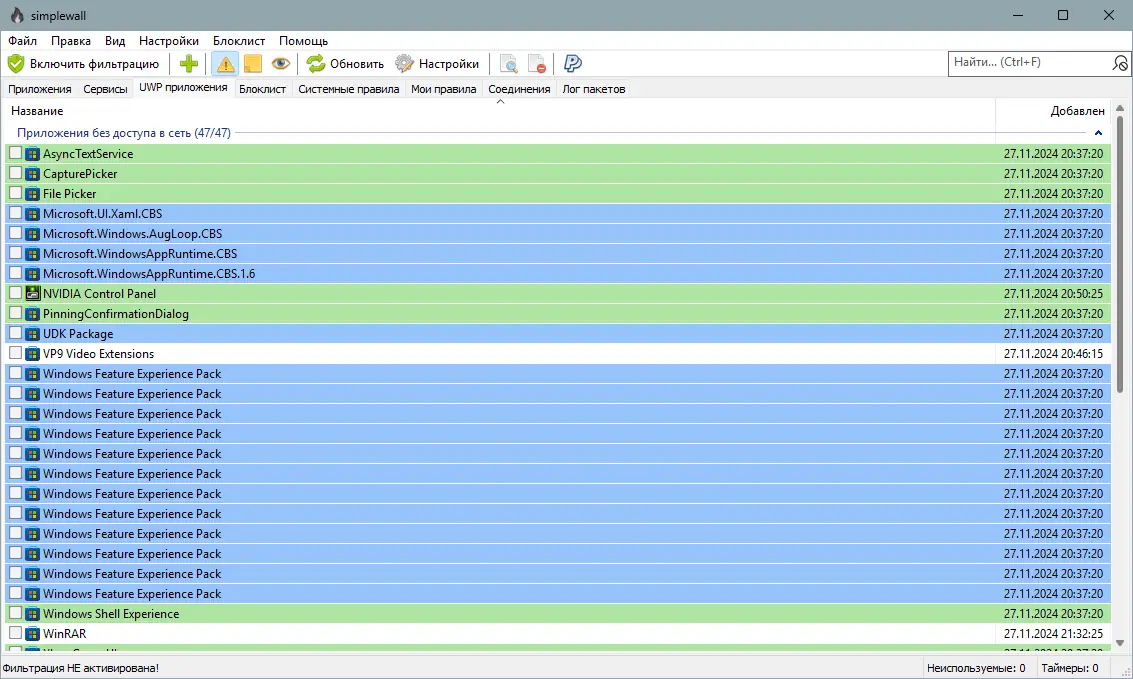
Task: Open the Помощь menu
Action: point(303,41)
